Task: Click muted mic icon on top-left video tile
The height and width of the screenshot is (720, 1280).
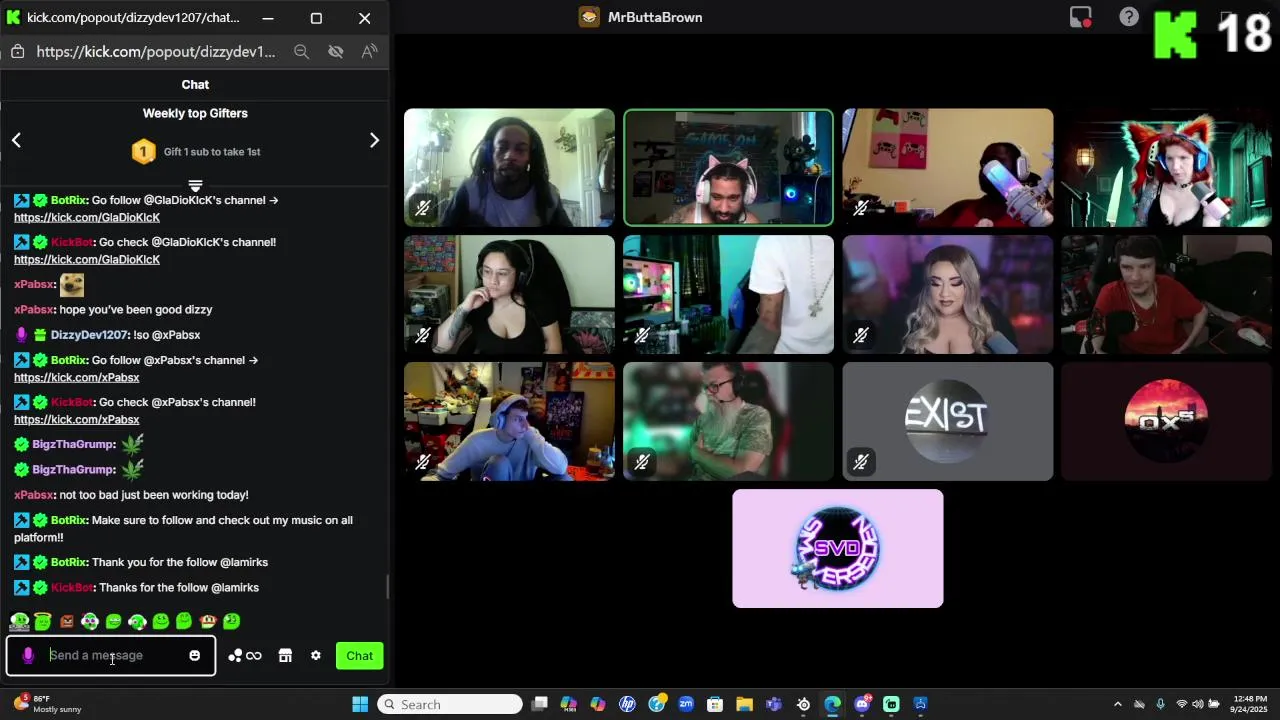Action: pyautogui.click(x=423, y=208)
